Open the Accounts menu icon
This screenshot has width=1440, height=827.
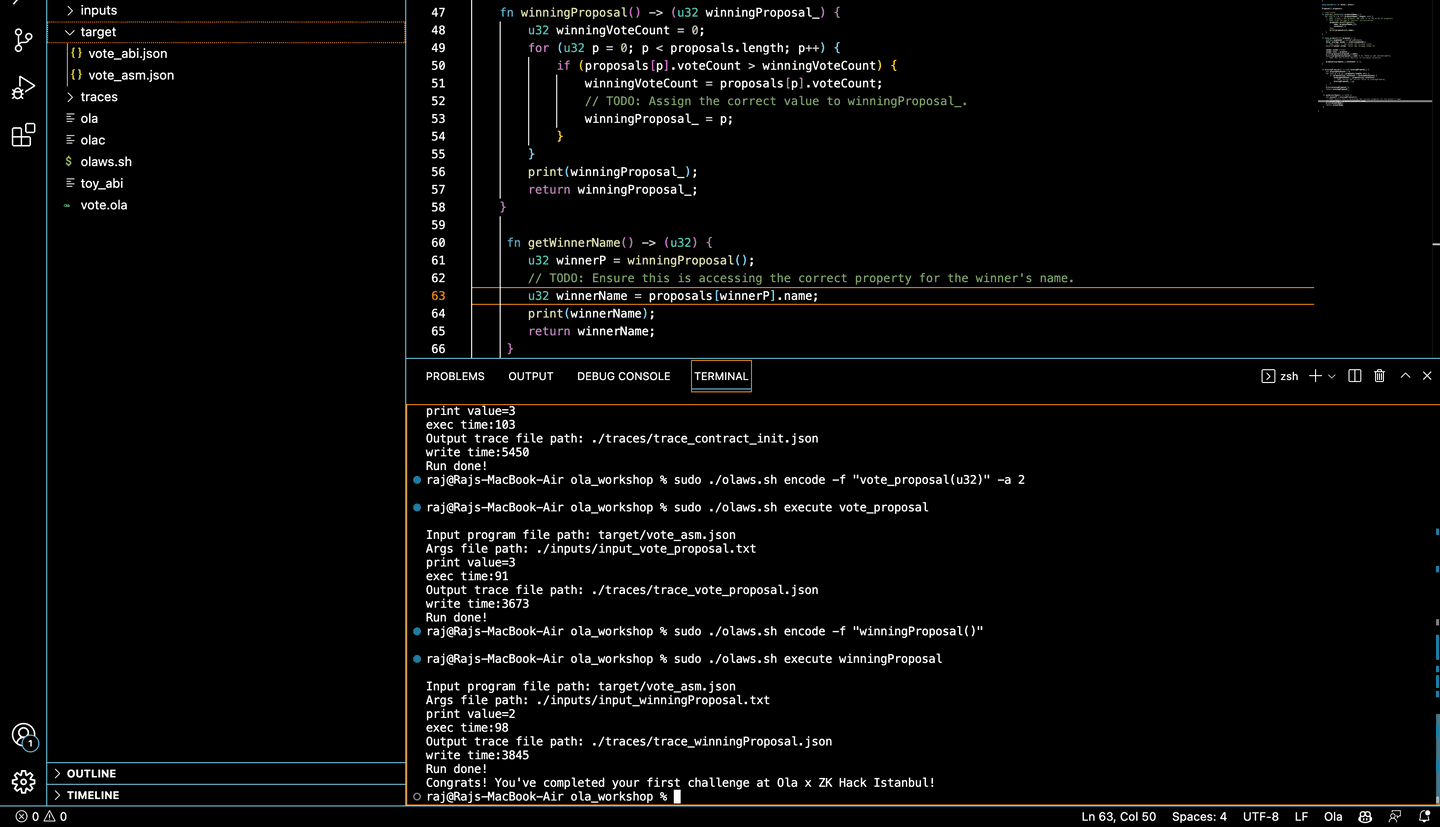[23, 737]
